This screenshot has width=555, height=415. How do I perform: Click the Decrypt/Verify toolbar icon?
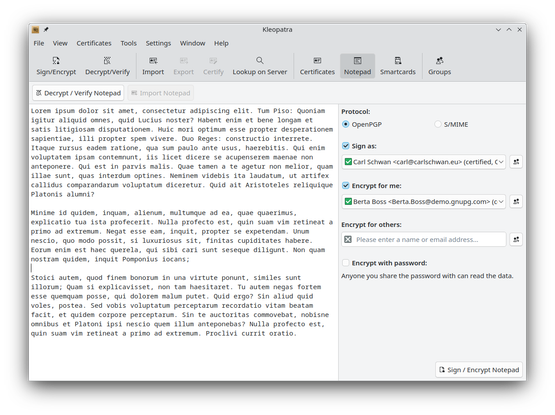pyautogui.click(x=107, y=66)
